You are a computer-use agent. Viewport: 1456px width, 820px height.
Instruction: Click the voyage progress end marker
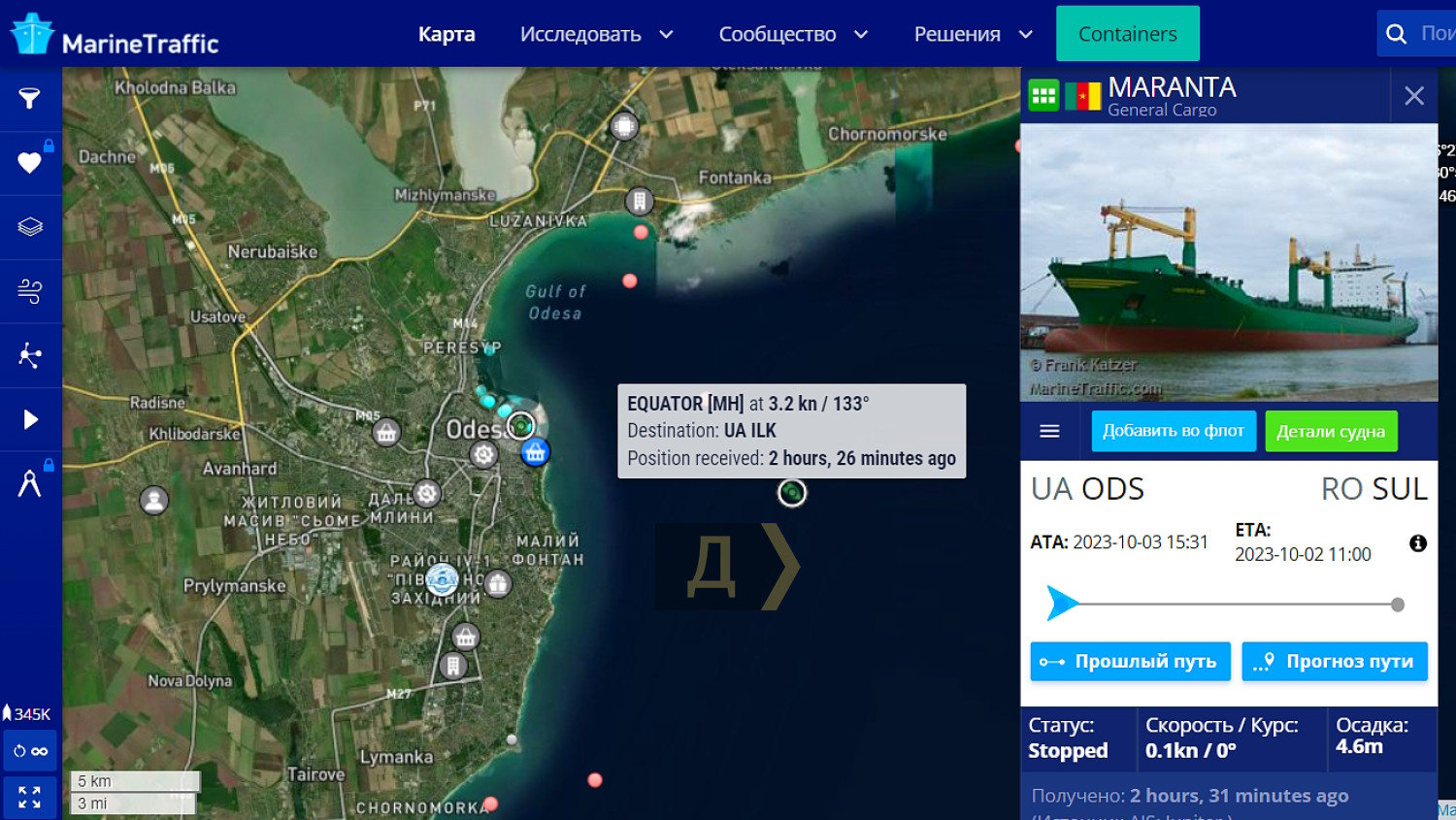click(1398, 605)
